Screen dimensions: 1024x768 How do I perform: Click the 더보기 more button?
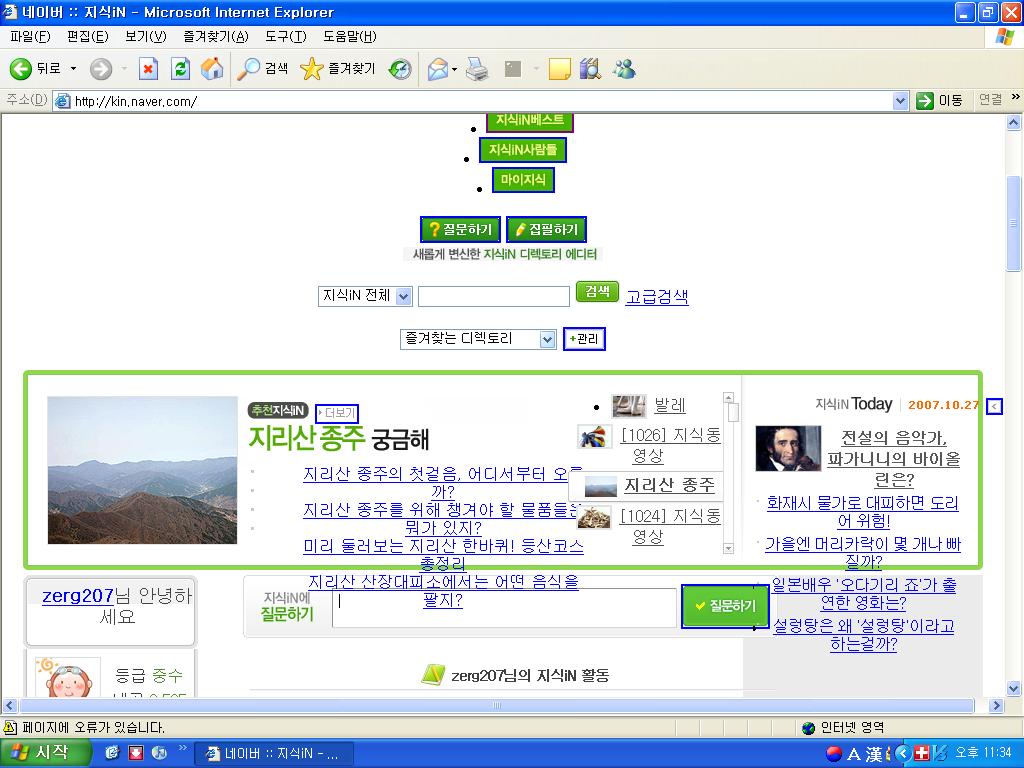[x=337, y=413]
